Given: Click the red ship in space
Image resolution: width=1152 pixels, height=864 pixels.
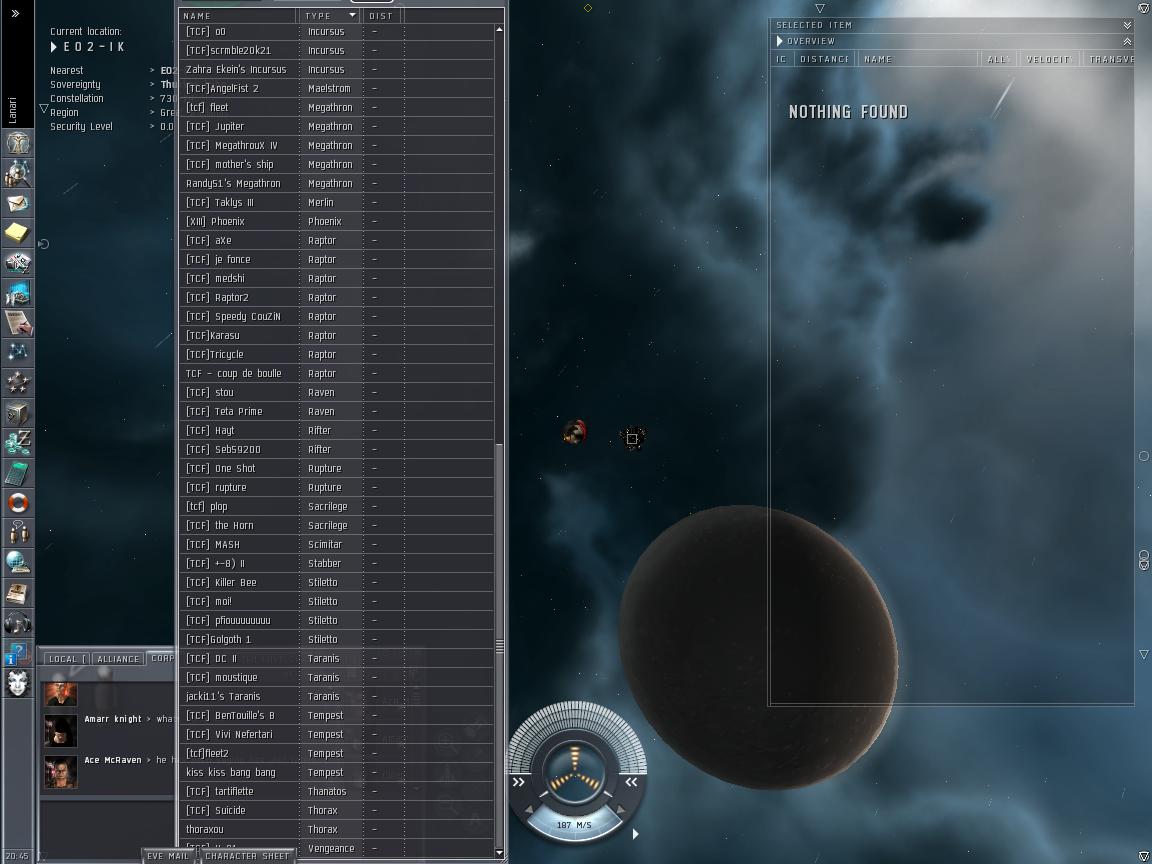Looking at the screenshot, I should pos(575,432).
